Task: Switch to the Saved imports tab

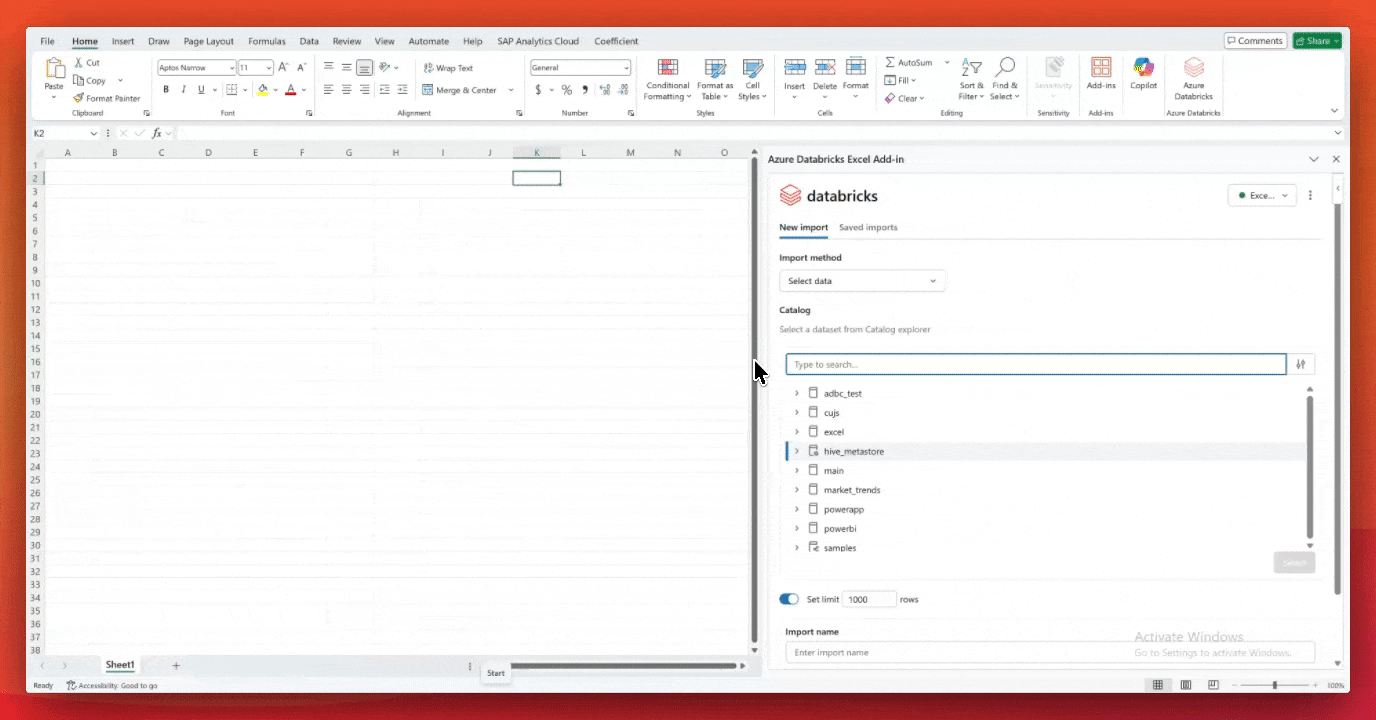Action: click(x=867, y=227)
